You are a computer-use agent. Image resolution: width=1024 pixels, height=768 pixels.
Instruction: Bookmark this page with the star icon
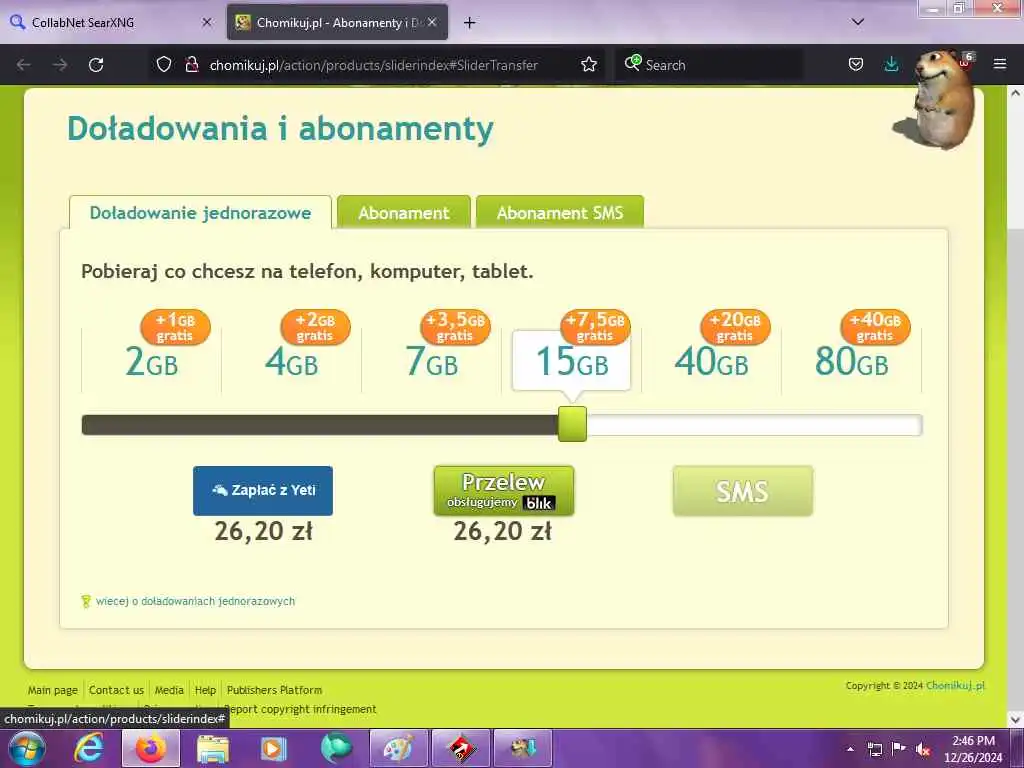click(588, 65)
